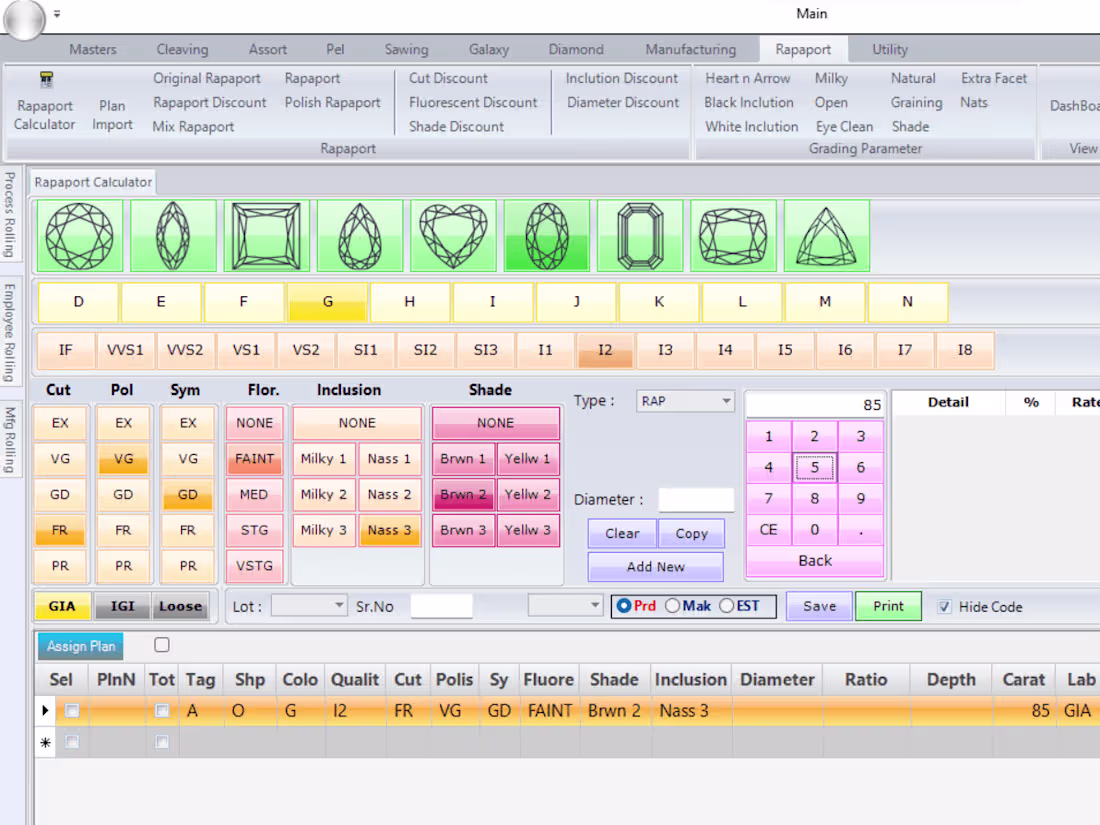Screen dimensions: 1100x825
Task: Switch to the Manufacturing ribbon tab
Action: [x=690, y=48]
